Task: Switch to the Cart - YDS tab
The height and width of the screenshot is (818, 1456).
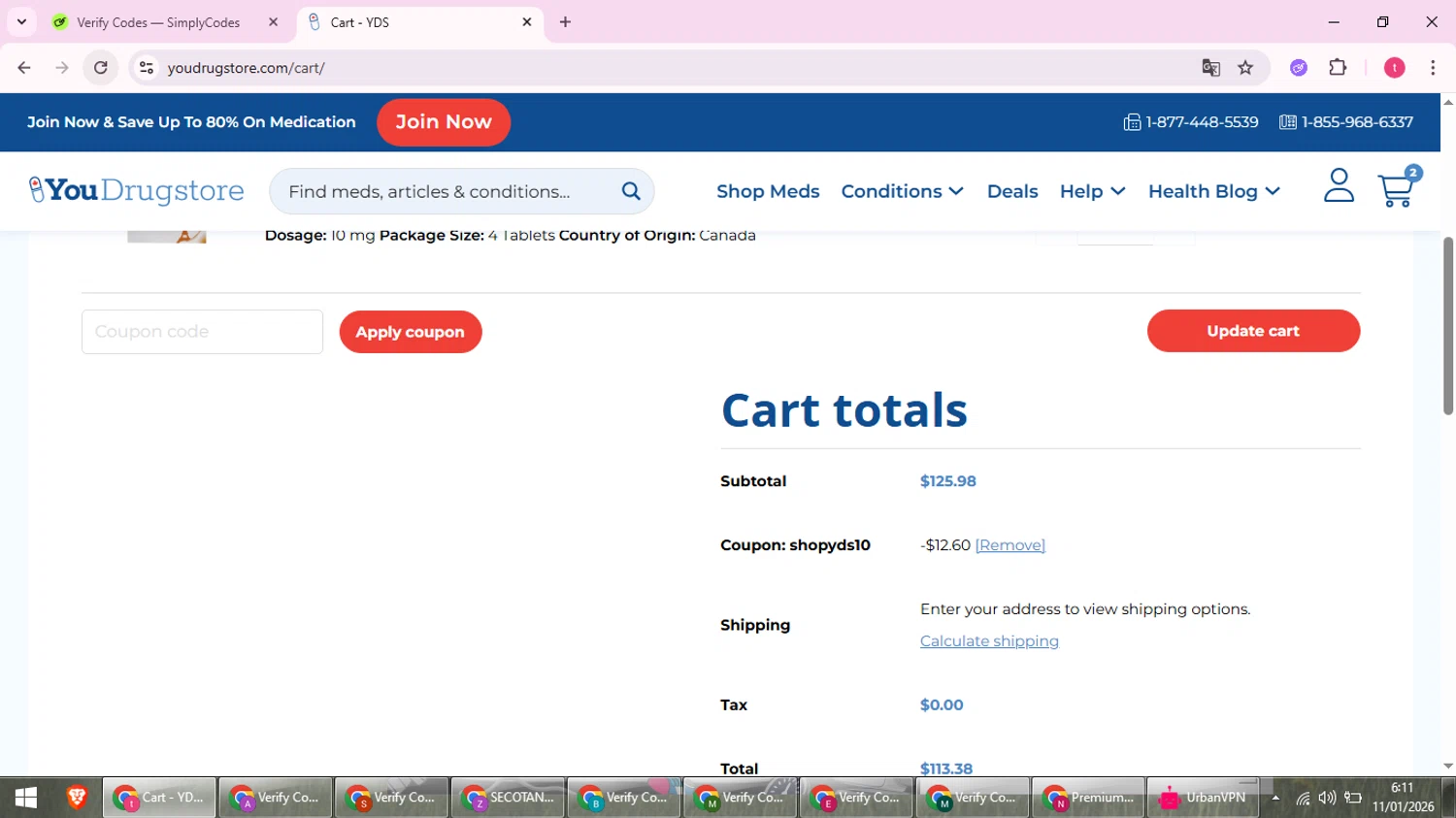Action: tap(419, 21)
